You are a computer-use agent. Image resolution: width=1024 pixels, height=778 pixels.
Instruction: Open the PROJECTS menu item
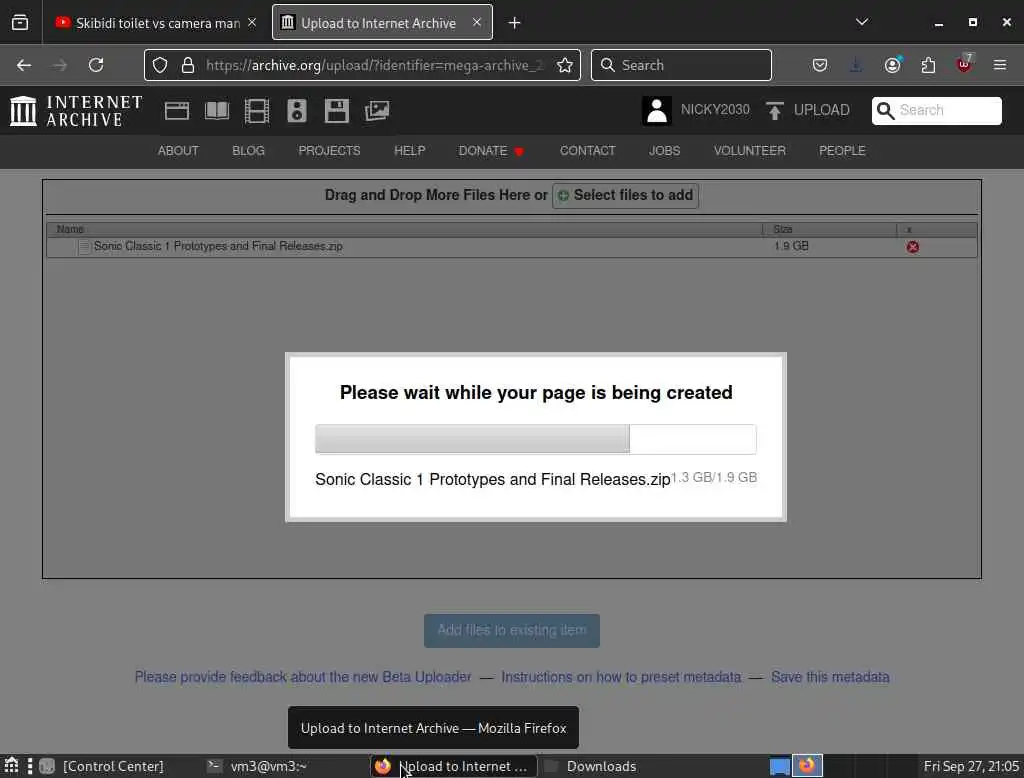(x=330, y=151)
